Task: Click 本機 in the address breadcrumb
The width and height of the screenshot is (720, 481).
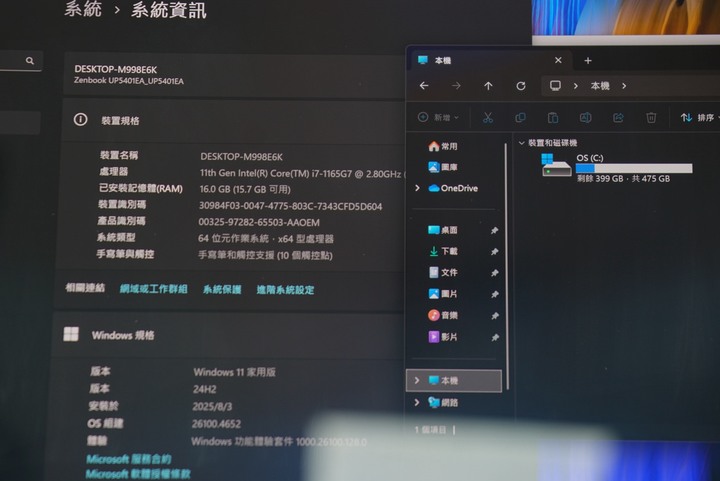Action: tap(600, 86)
